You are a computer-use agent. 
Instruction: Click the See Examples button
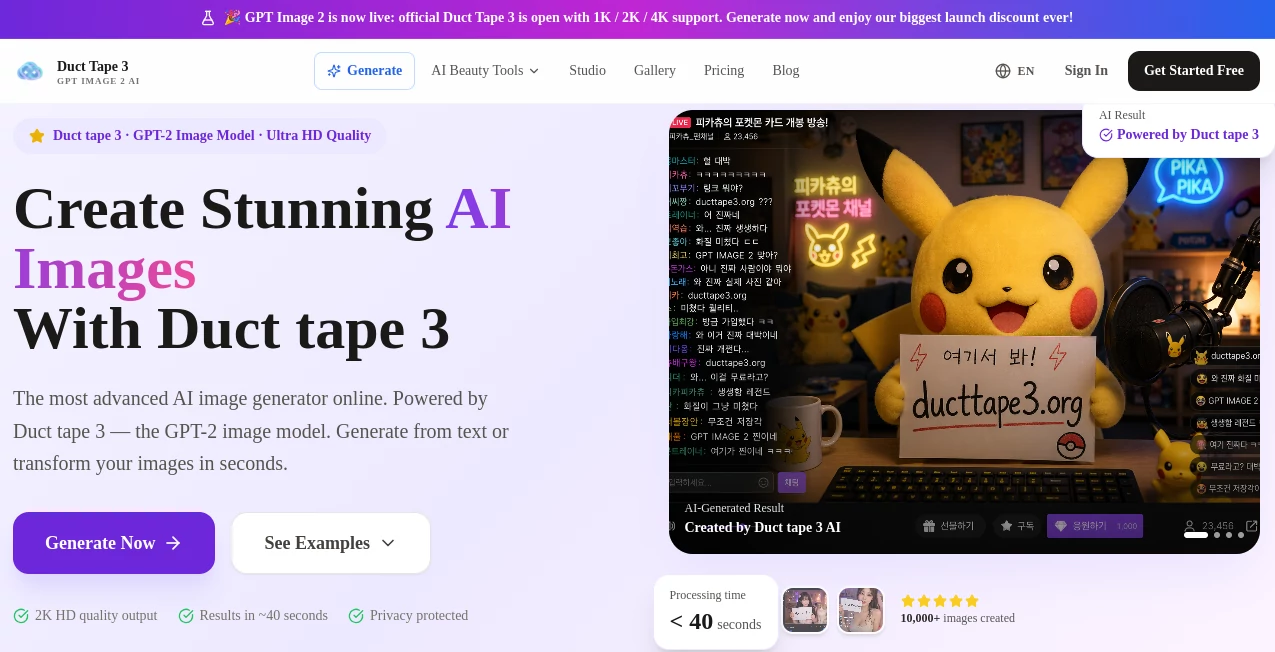pyautogui.click(x=331, y=543)
